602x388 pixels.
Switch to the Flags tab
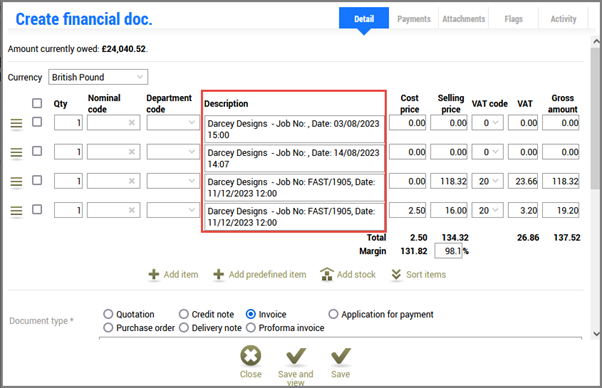click(513, 19)
